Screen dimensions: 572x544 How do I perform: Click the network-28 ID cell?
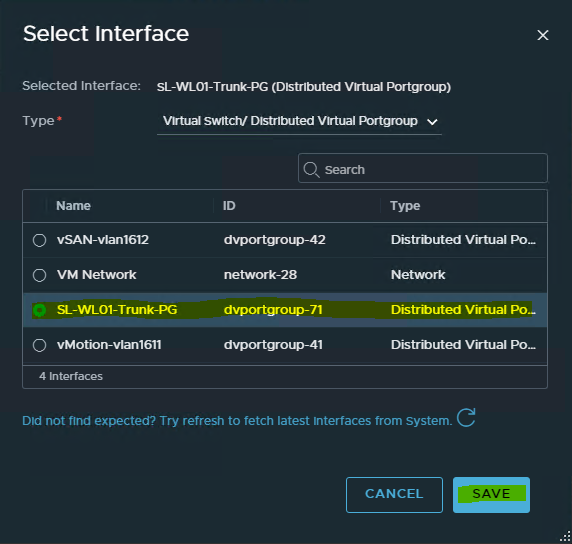[x=260, y=275]
